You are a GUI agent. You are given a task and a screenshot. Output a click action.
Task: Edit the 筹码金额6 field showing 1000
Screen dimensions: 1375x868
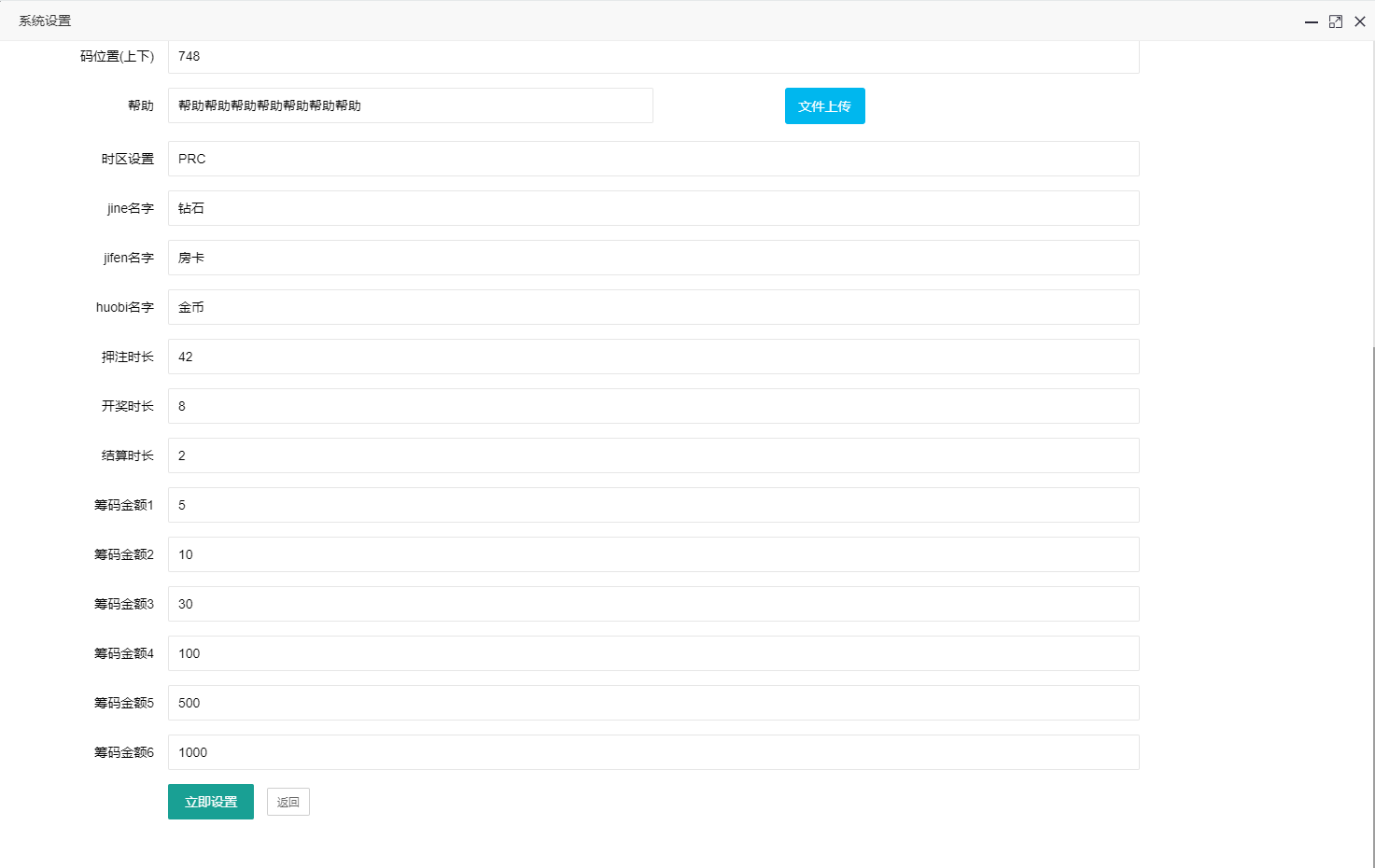coord(652,752)
